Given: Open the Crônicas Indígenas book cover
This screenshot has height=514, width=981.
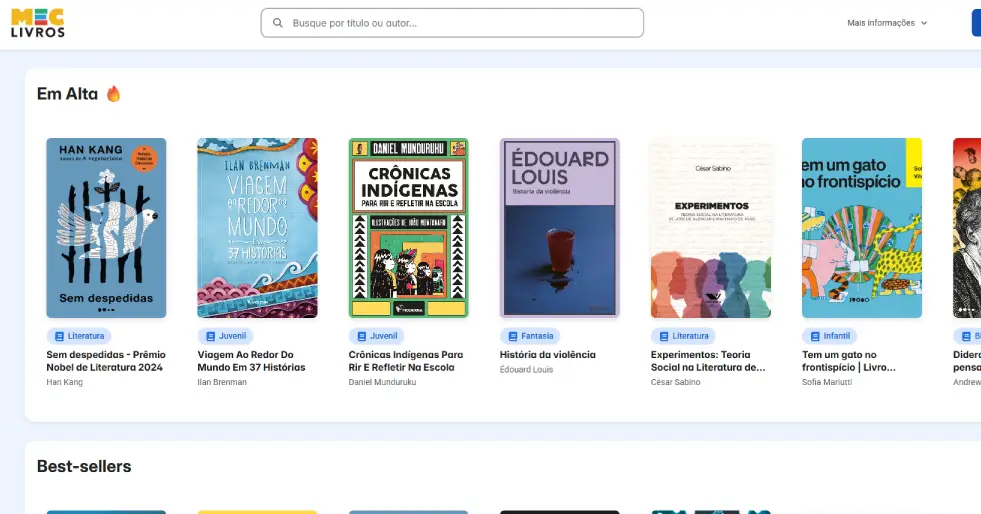Looking at the screenshot, I should click(409, 228).
